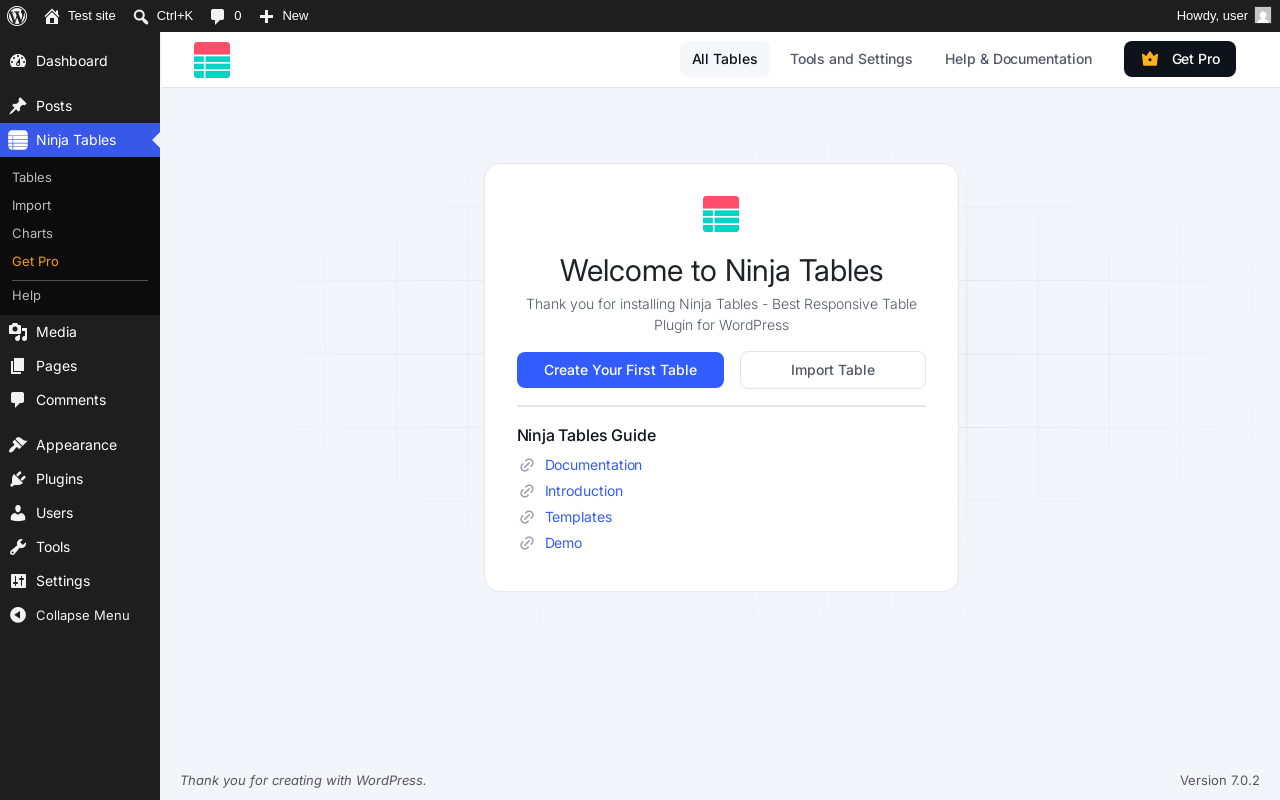Click the link icon beside Templates
This screenshot has width=1280, height=800.
click(x=527, y=517)
